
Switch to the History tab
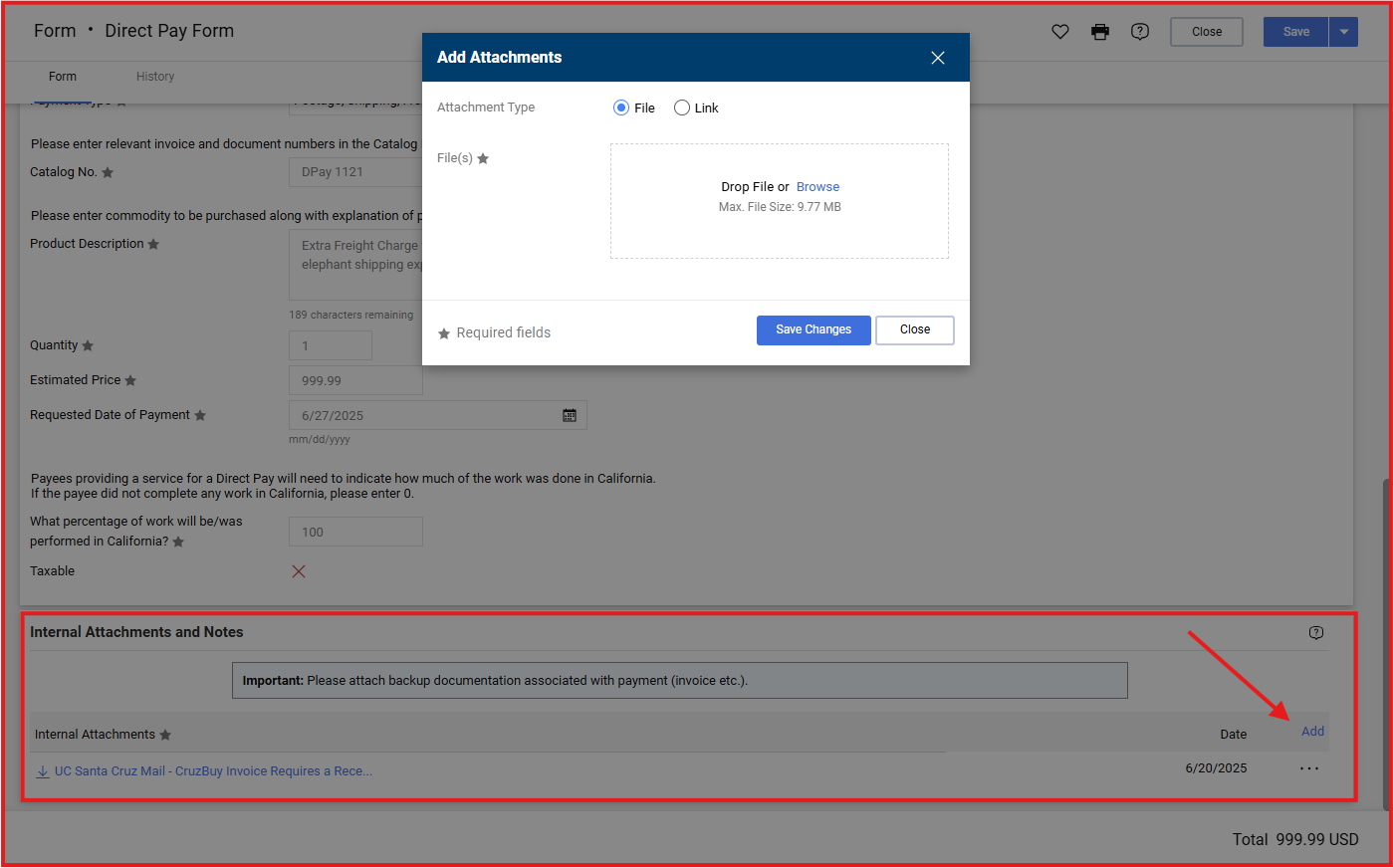pos(155,77)
